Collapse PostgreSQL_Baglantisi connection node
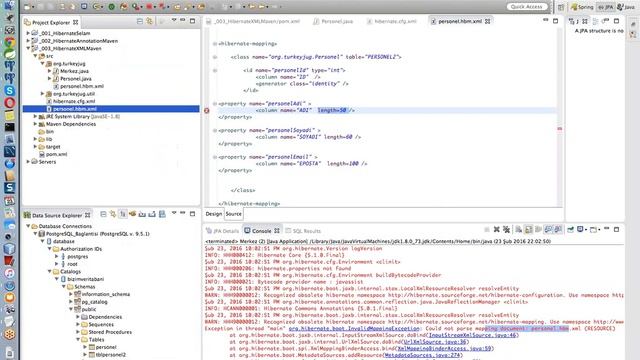This screenshot has height=360, width=640. point(36,234)
